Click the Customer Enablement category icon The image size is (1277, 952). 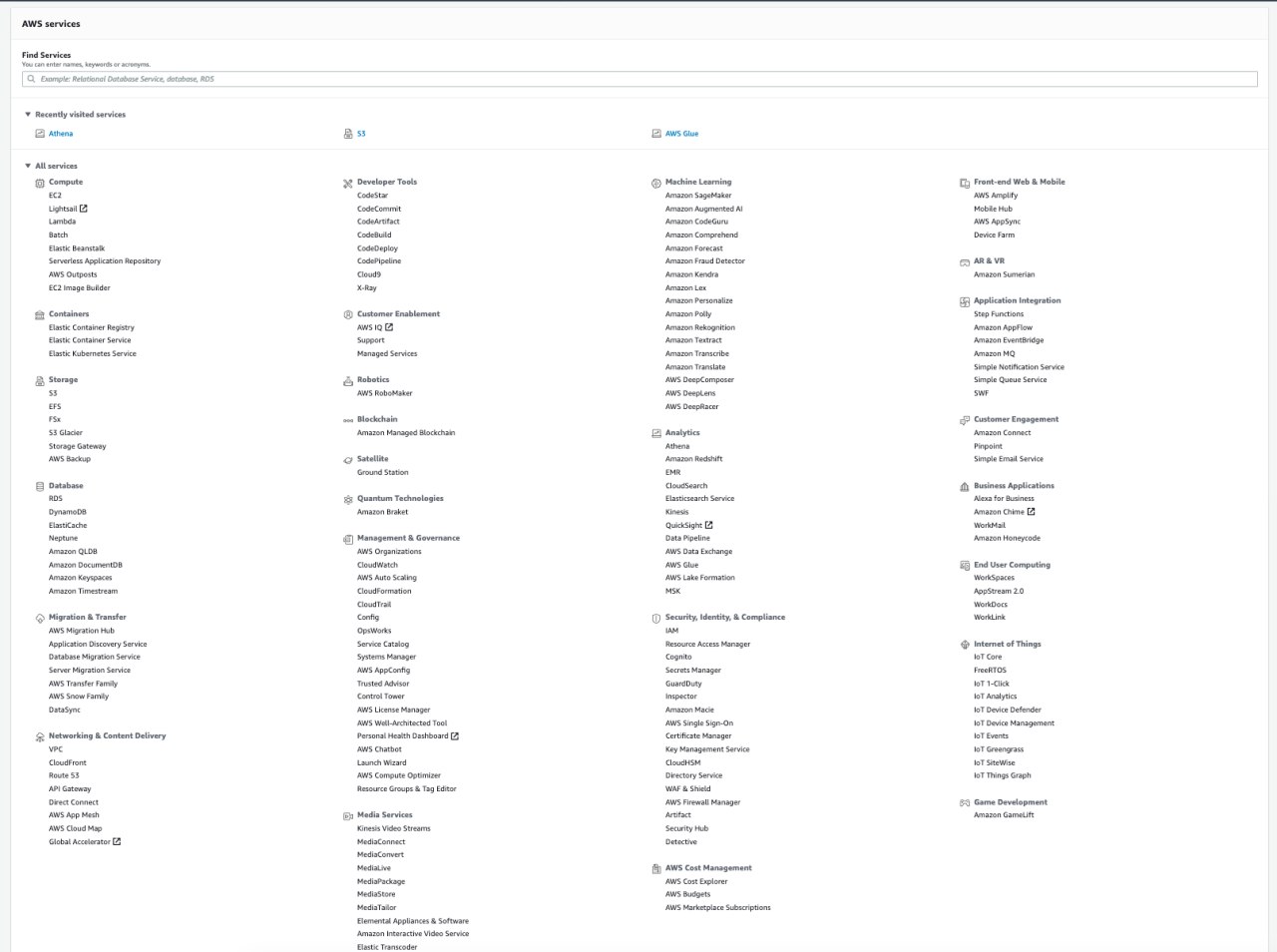[x=348, y=314]
